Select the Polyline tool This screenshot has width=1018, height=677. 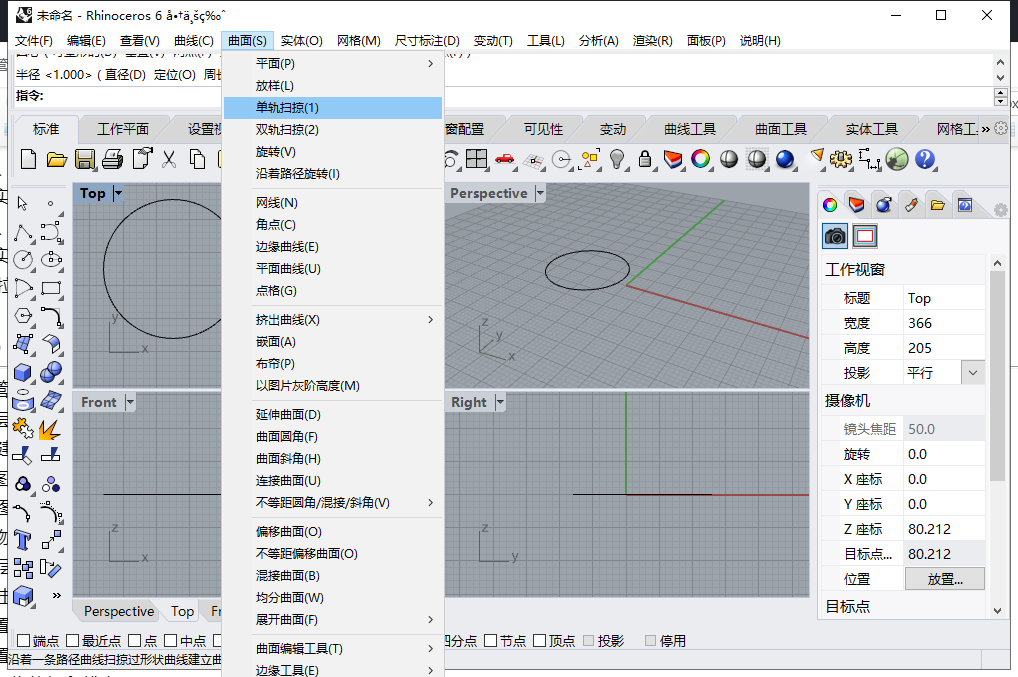(23, 233)
